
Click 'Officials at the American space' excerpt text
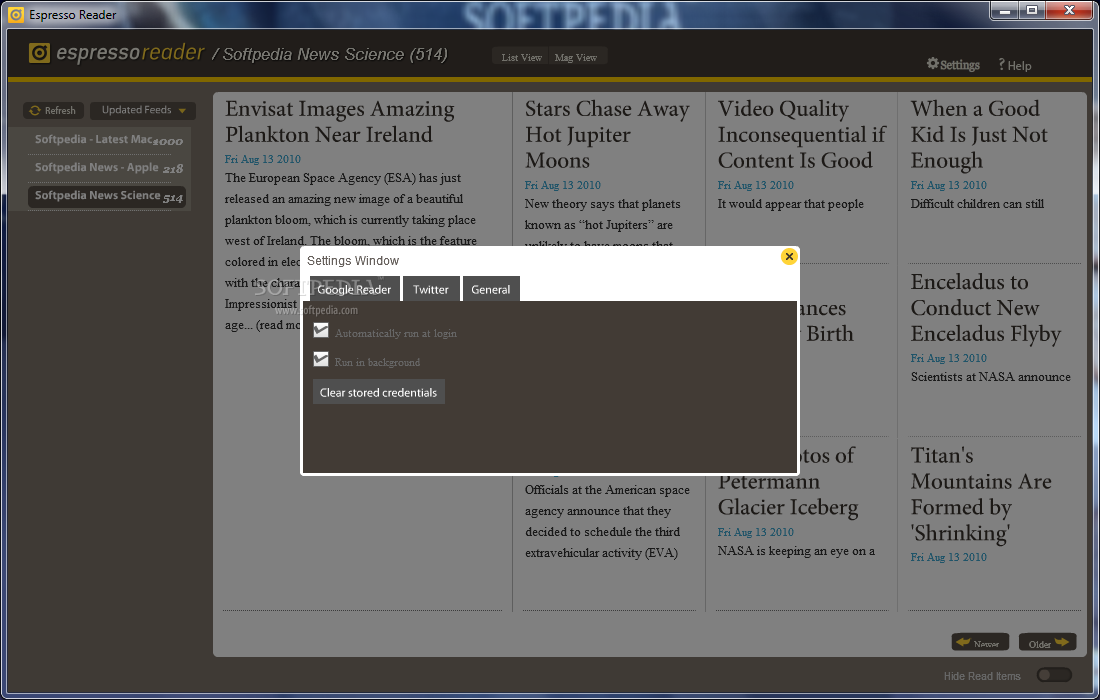click(x=607, y=490)
